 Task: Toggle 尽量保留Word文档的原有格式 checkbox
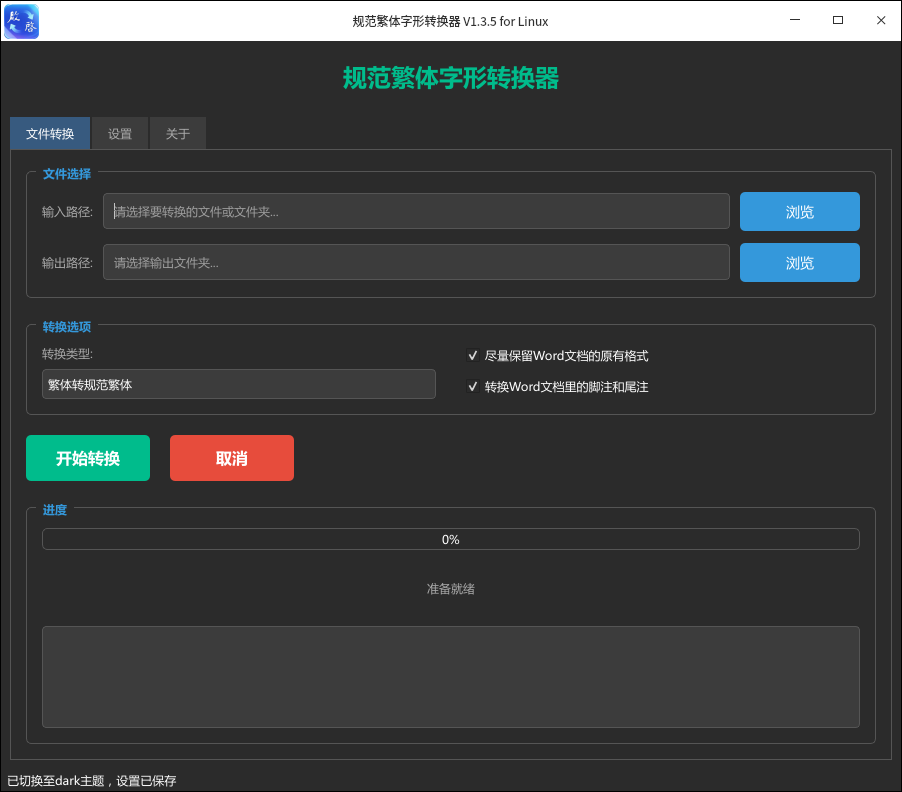tap(472, 355)
